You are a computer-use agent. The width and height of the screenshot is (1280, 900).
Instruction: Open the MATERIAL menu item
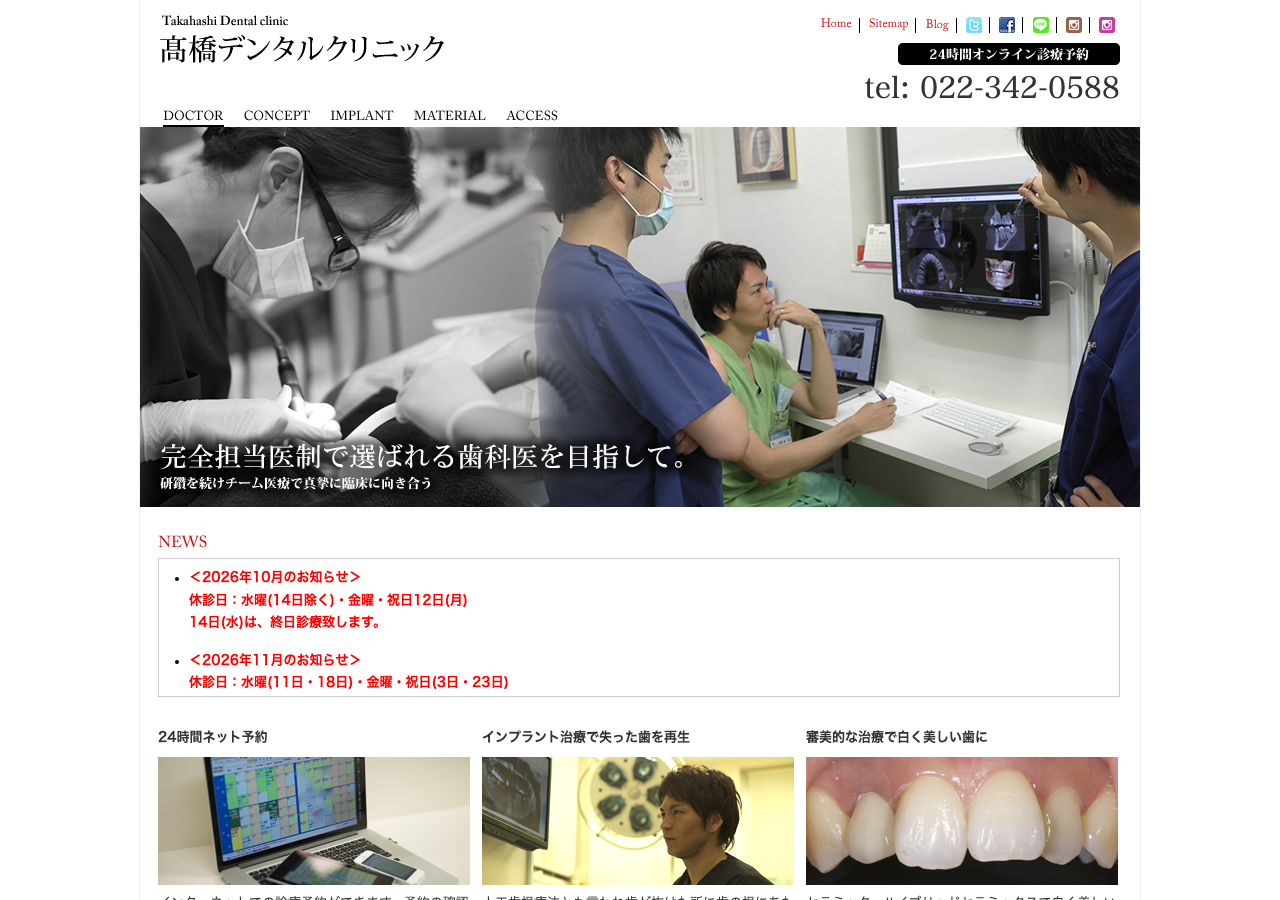click(x=450, y=116)
